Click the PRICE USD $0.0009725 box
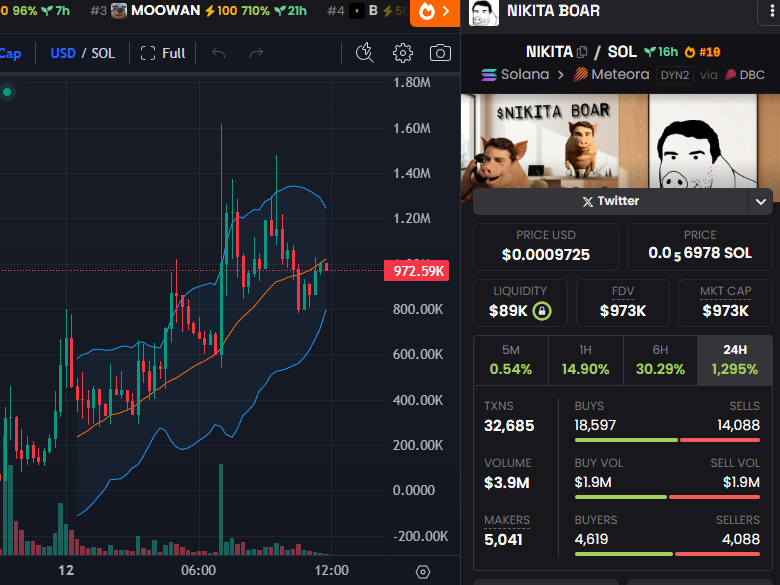 point(546,247)
